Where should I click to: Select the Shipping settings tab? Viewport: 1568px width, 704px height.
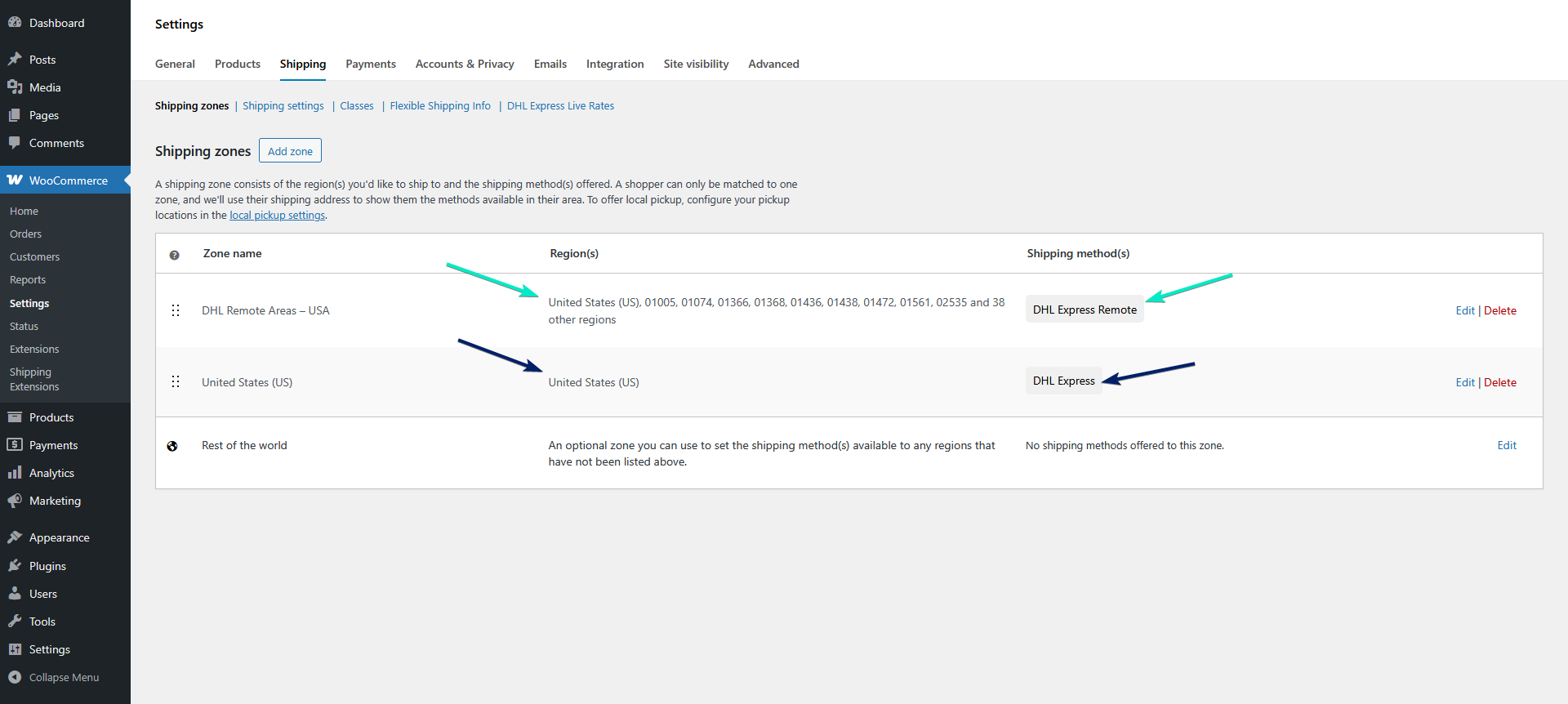point(303,64)
